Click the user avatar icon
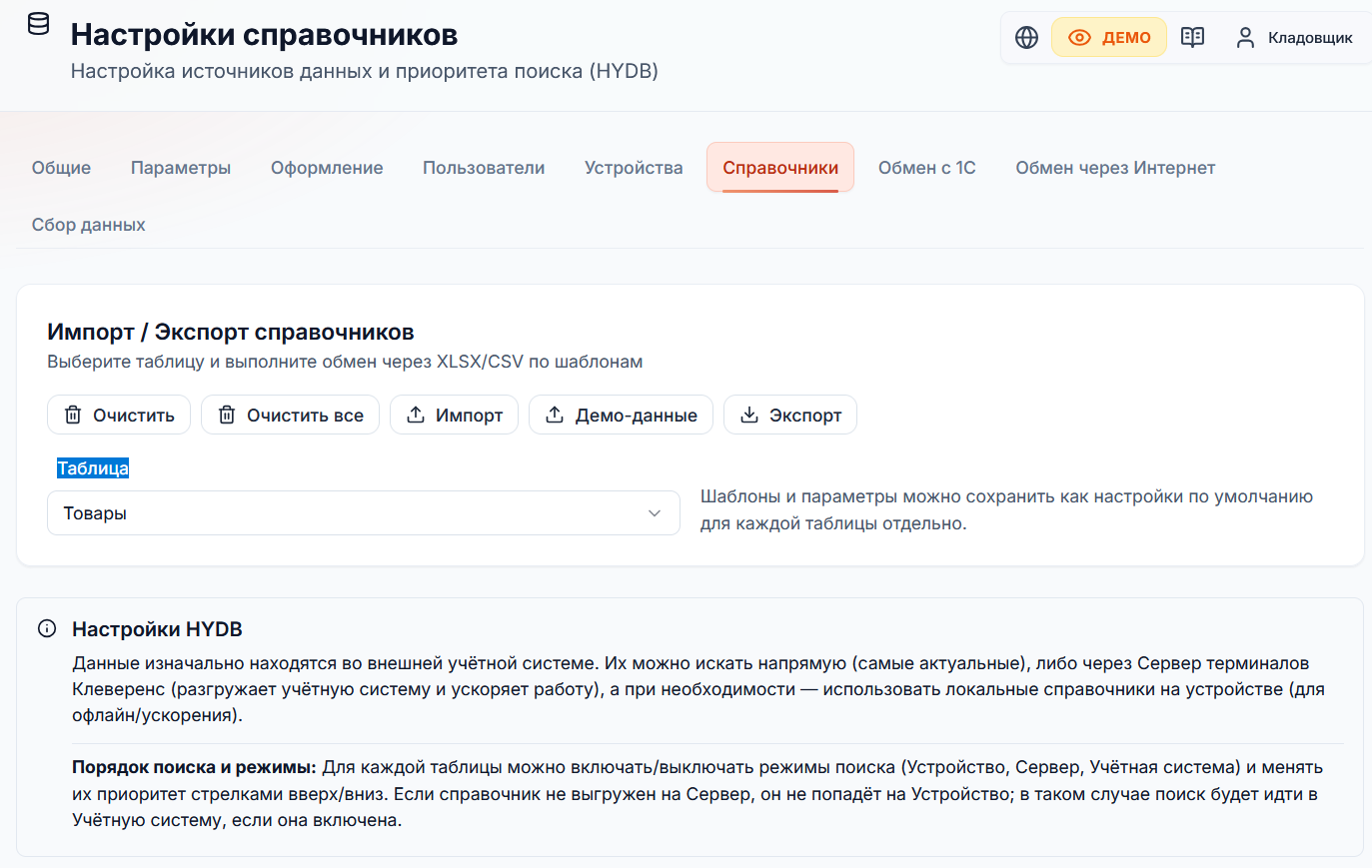The width and height of the screenshot is (1372, 868). (x=1245, y=37)
